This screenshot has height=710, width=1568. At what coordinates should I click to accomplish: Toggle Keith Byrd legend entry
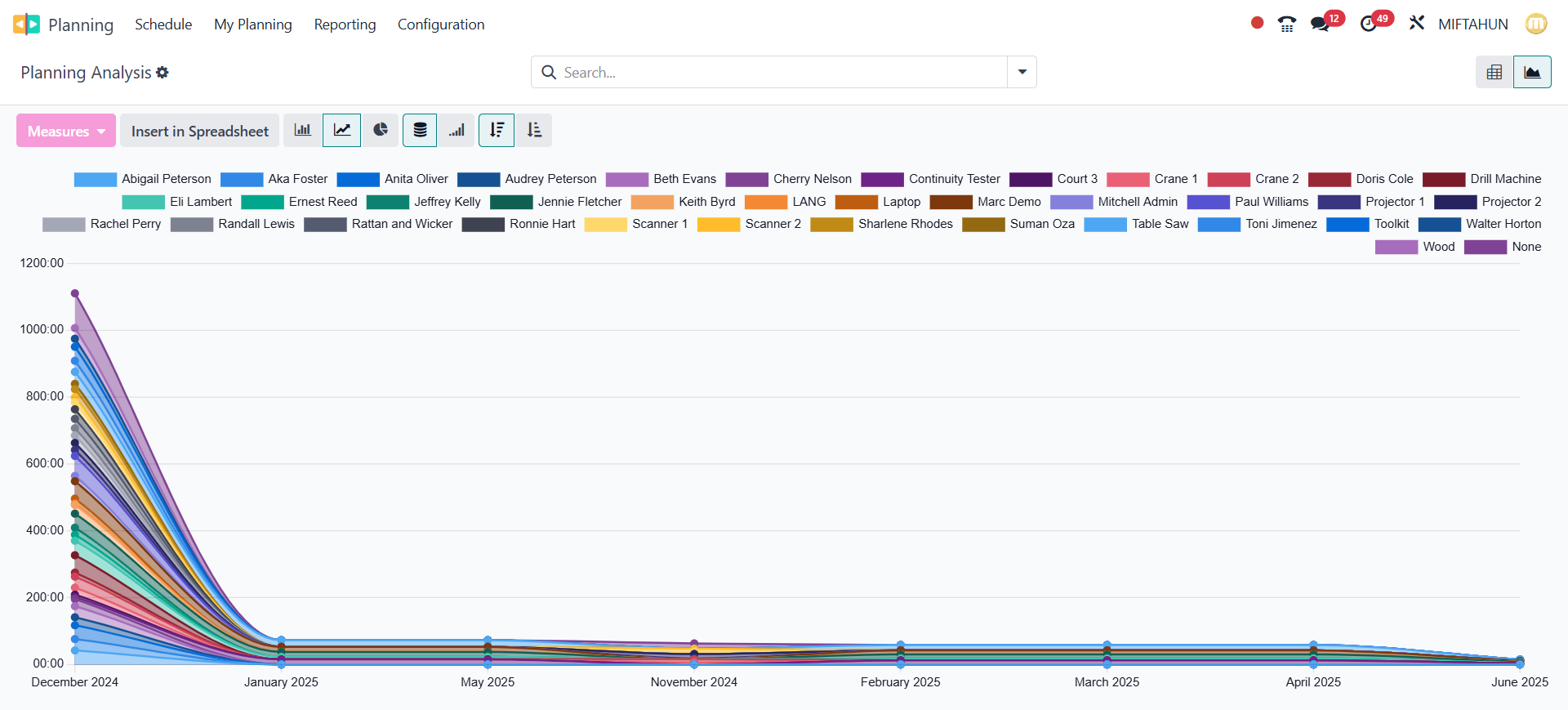click(683, 202)
